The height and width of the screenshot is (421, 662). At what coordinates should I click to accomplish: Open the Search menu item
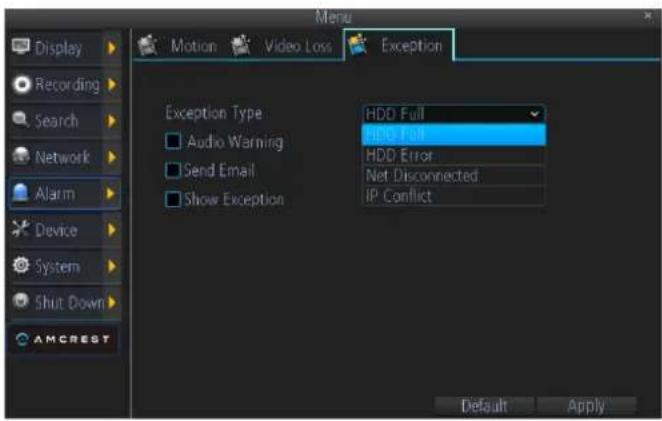pos(65,121)
